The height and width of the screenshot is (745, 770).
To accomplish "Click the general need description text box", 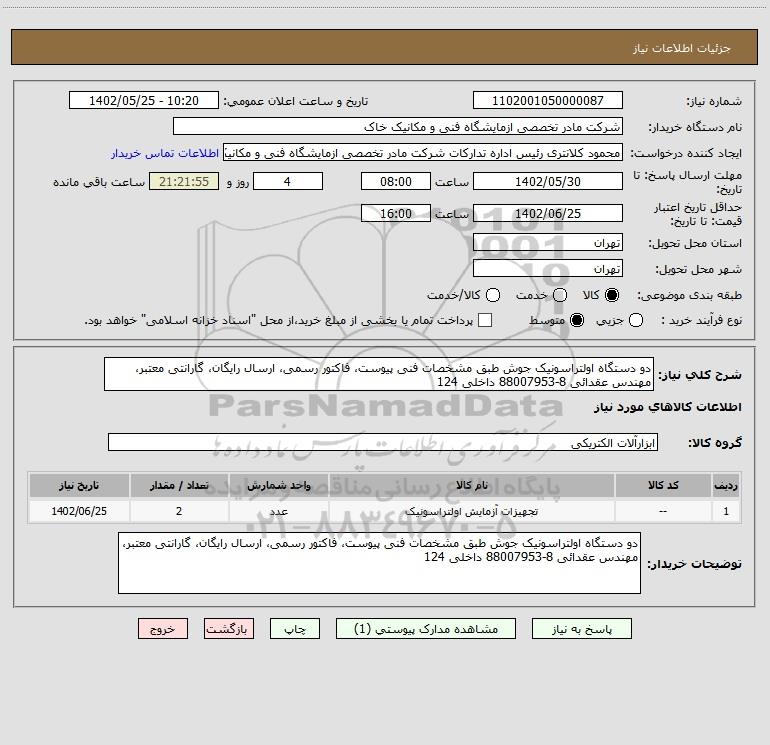I will (379, 374).
